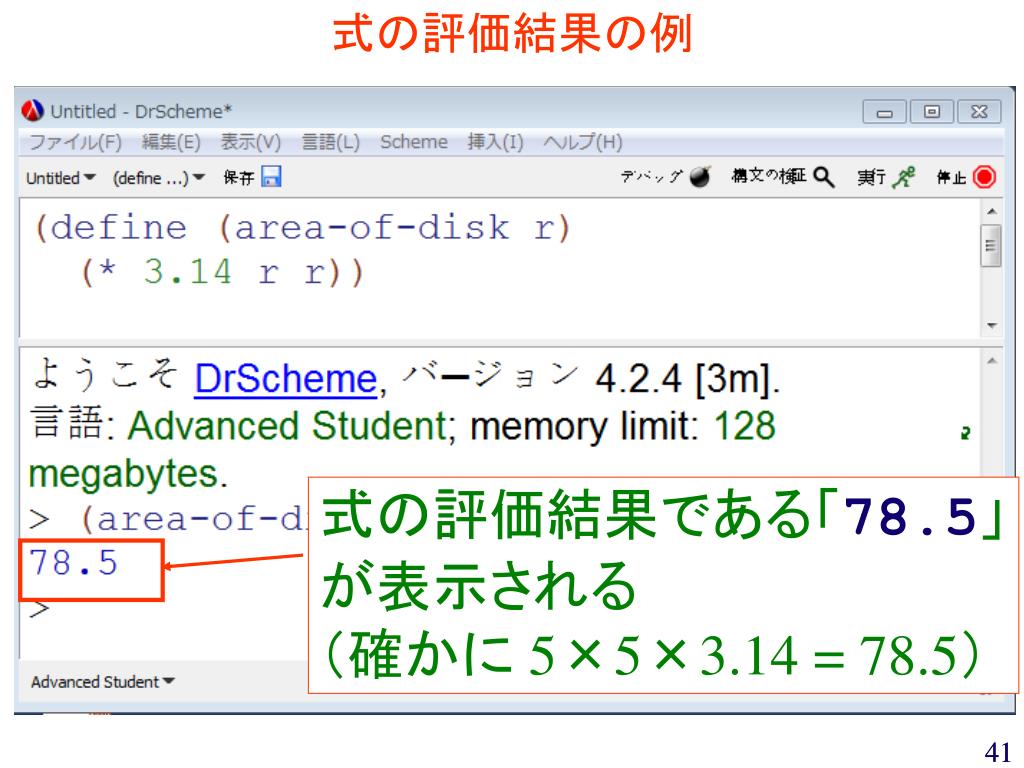Follow the DrScheme hyperlink
The height and width of the screenshot is (768, 1024).
(286, 378)
